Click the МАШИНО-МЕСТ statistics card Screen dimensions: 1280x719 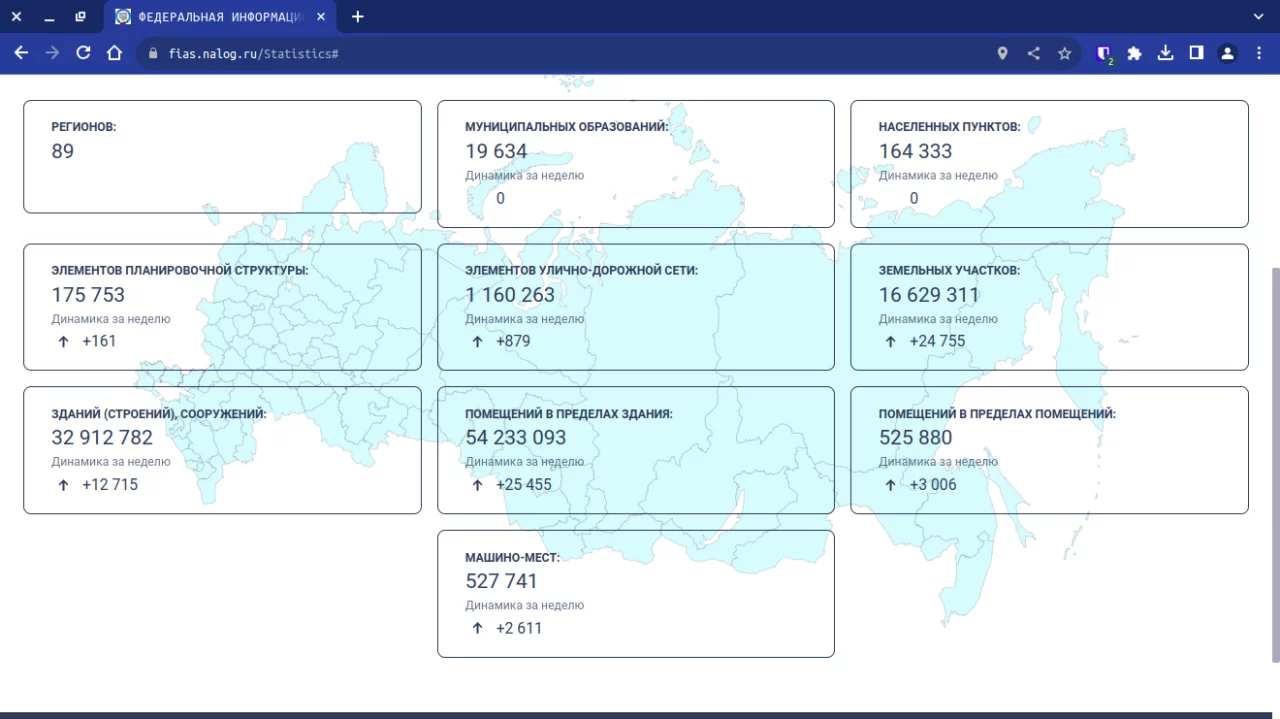635,593
